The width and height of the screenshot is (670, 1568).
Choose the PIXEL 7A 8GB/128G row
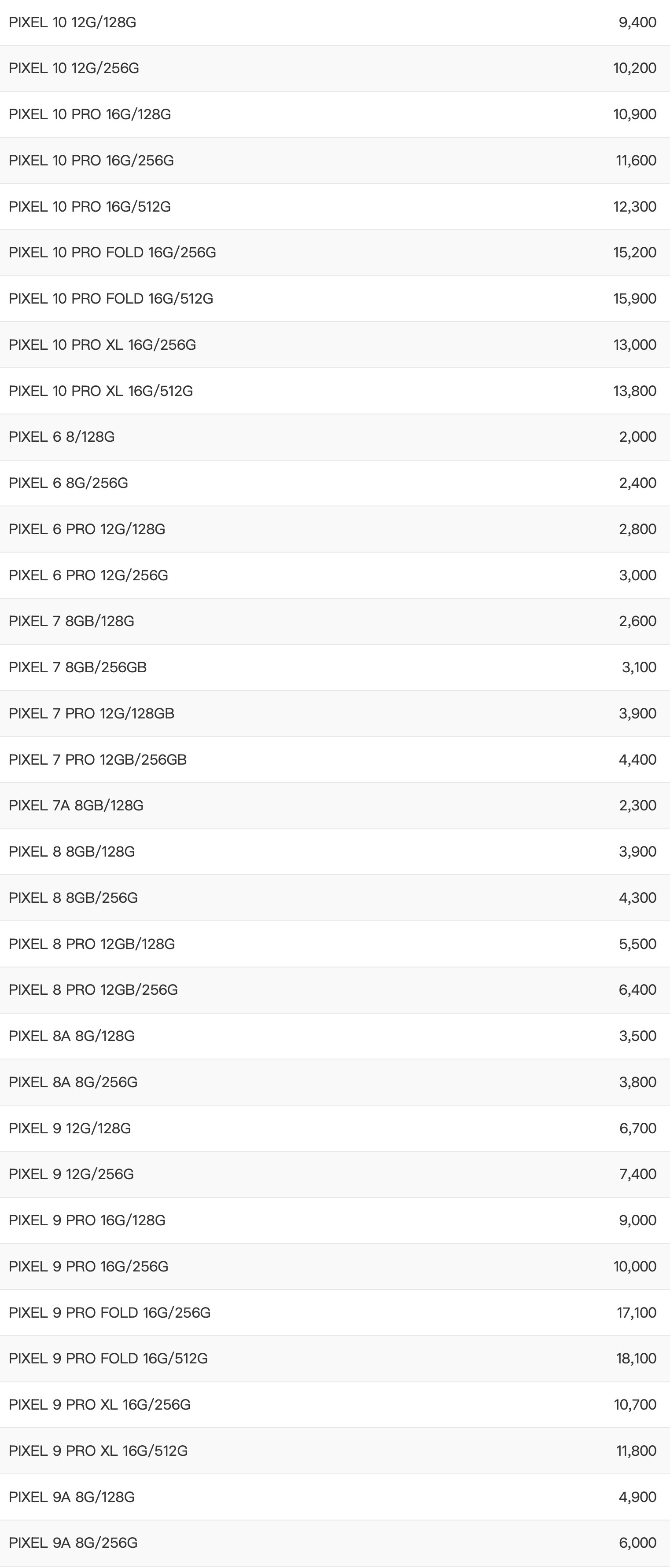[76, 805]
